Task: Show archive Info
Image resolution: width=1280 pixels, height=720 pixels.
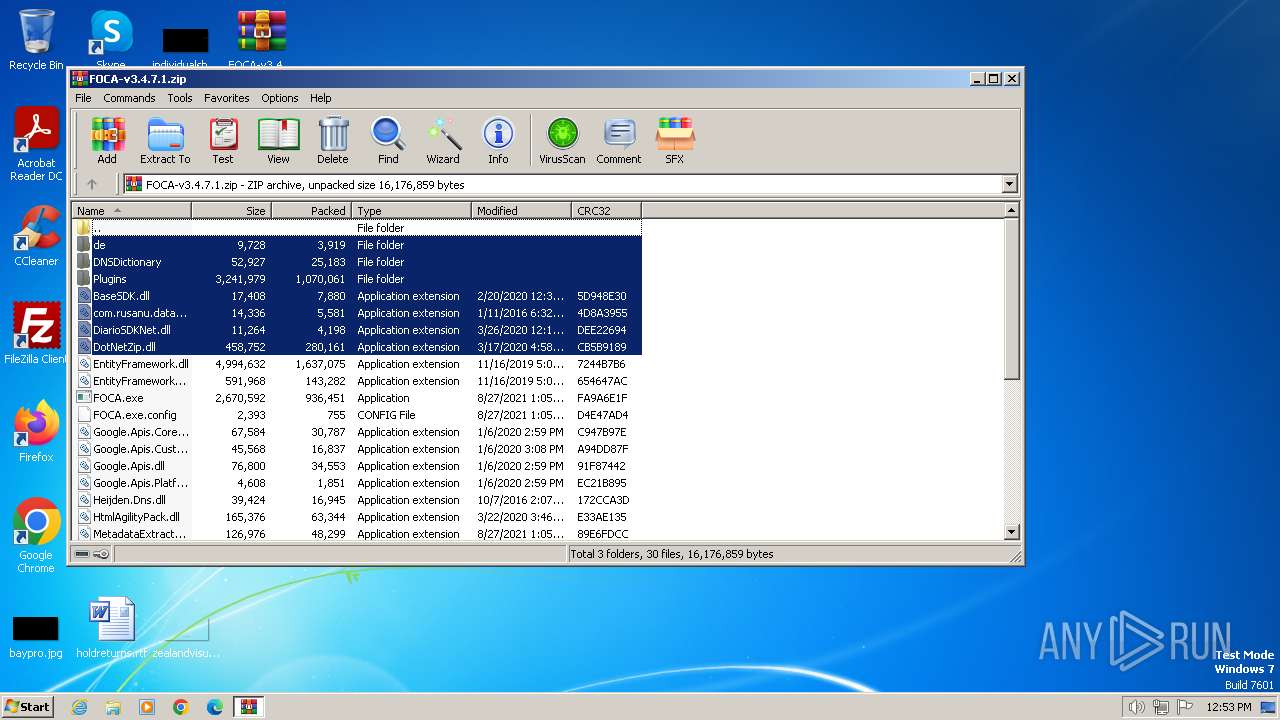Action: coord(498,141)
